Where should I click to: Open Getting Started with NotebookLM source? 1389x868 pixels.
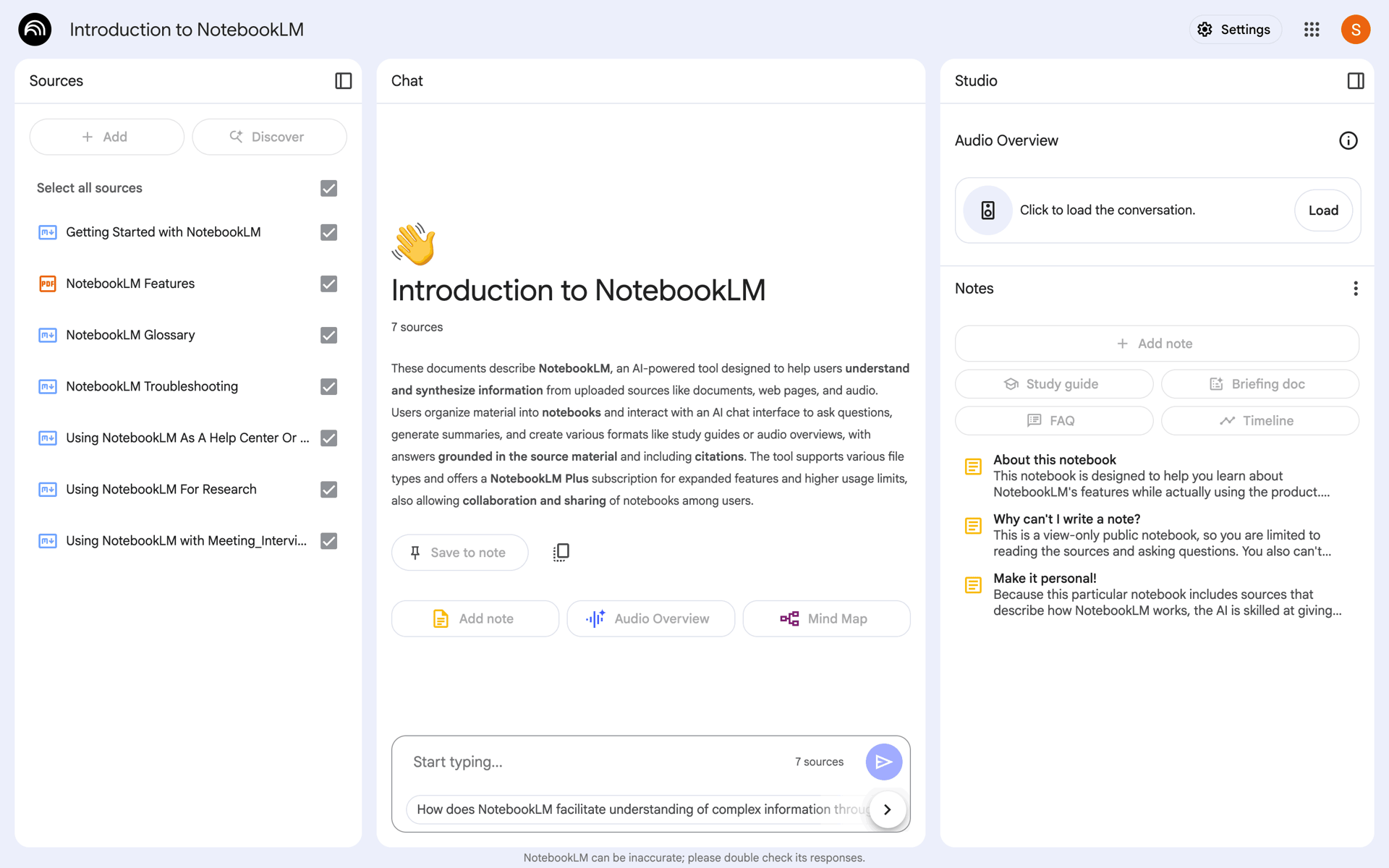[163, 232]
